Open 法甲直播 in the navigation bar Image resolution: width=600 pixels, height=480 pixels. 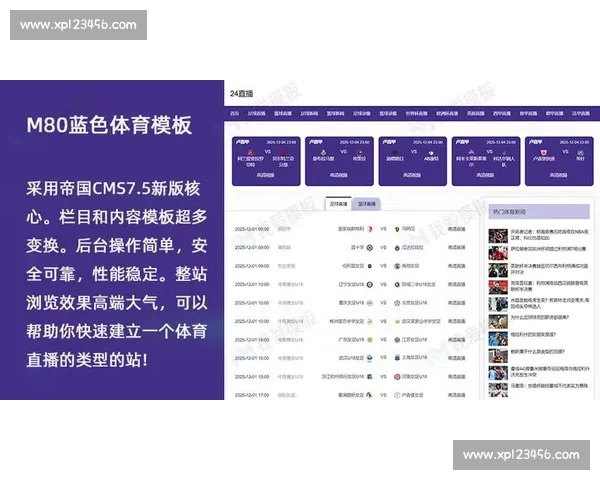click(x=580, y=114)
